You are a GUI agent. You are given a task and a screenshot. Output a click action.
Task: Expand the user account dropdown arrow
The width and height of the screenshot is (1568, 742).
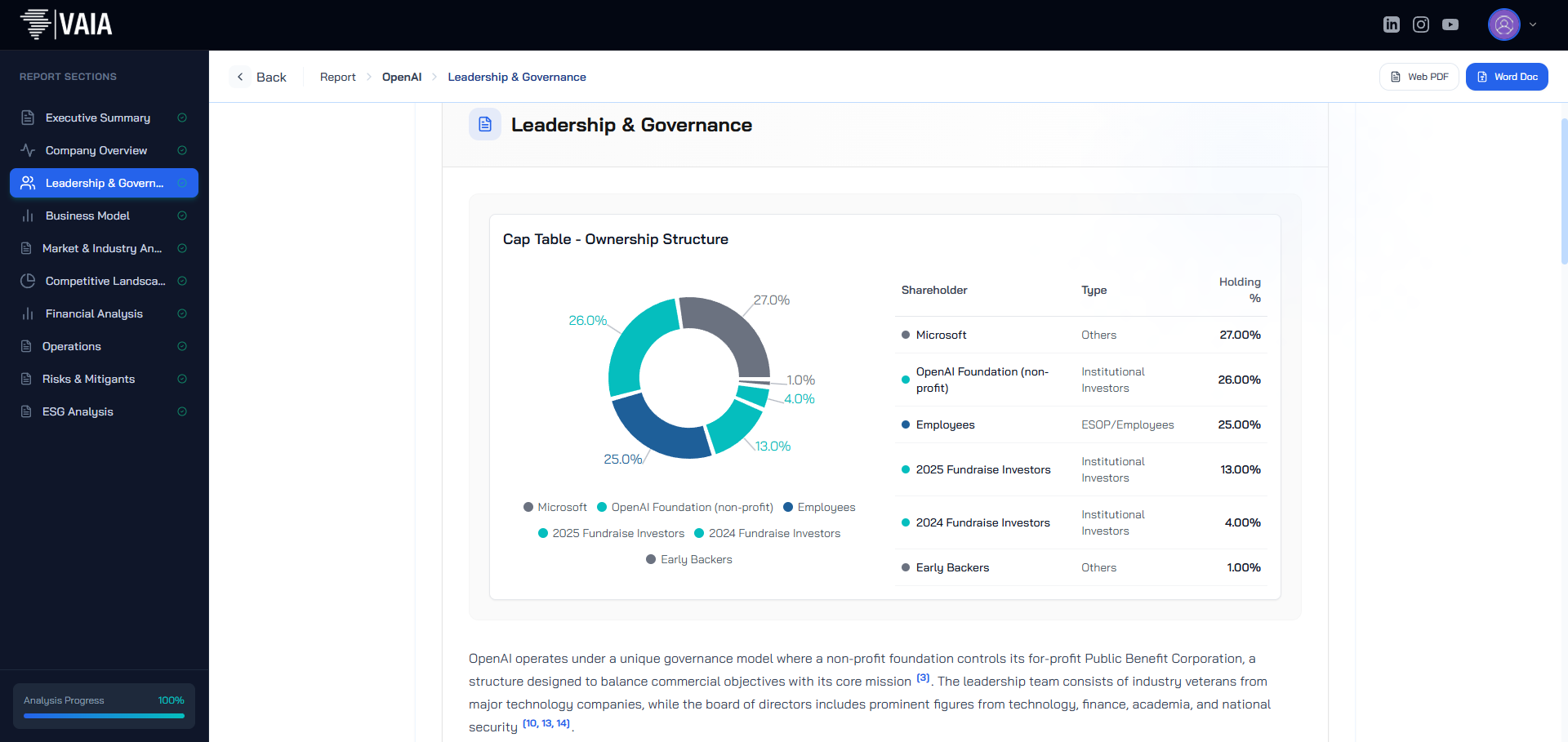[1533, 24]
